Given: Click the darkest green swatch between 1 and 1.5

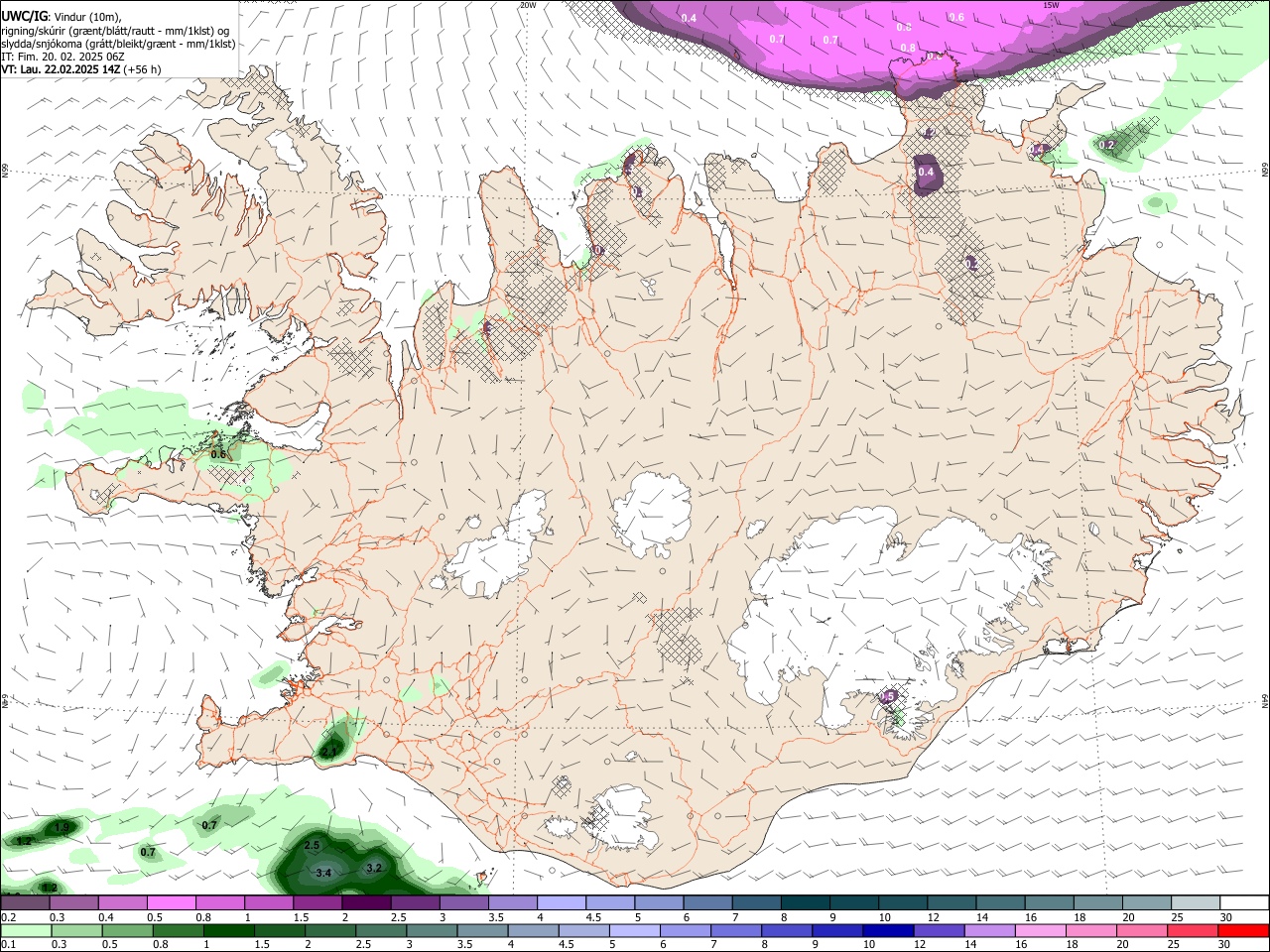Looking at the screenshot, I should click(229, 931).
